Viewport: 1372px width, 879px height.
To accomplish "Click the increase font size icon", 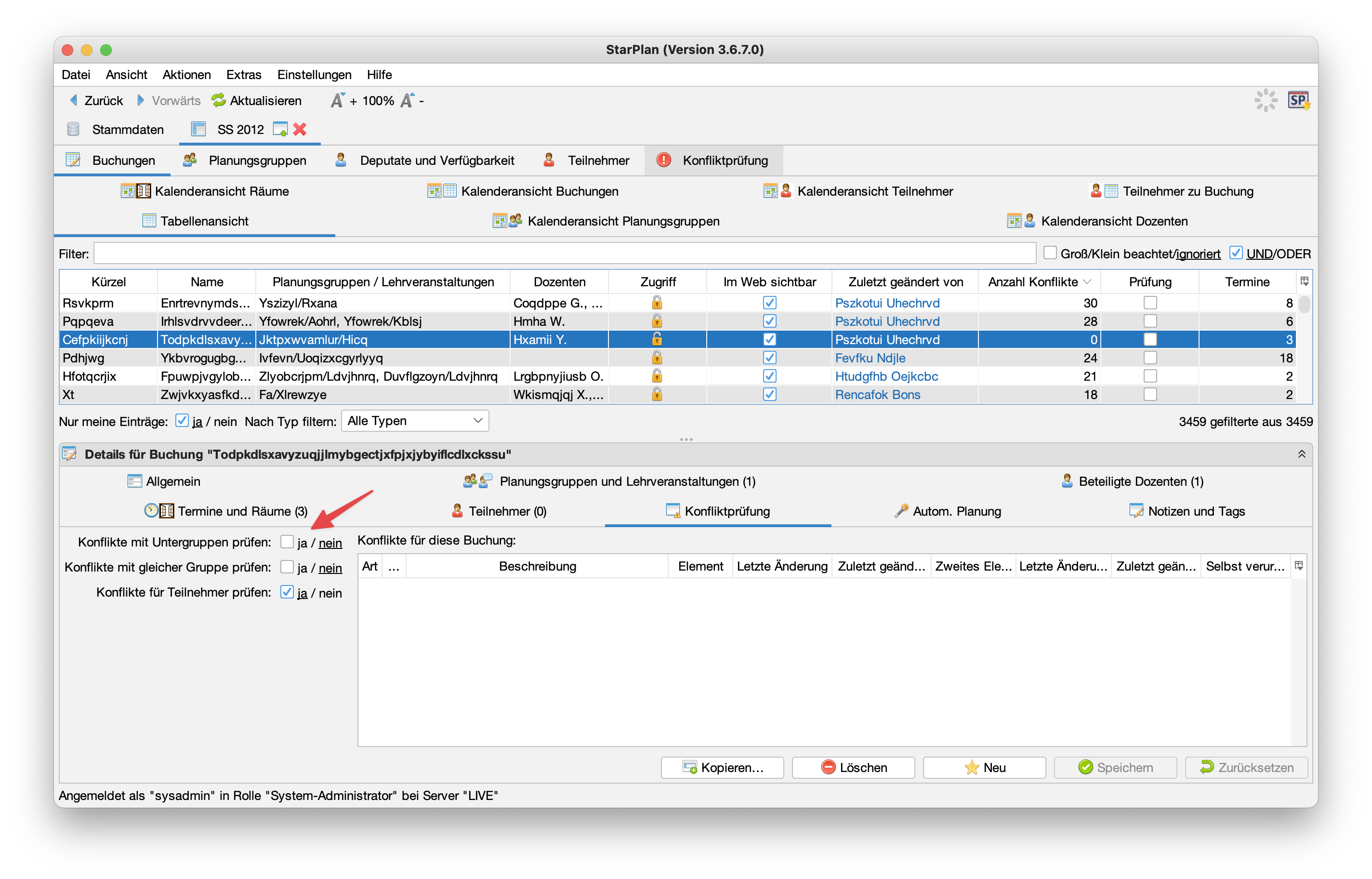I will tap(338, 100).
